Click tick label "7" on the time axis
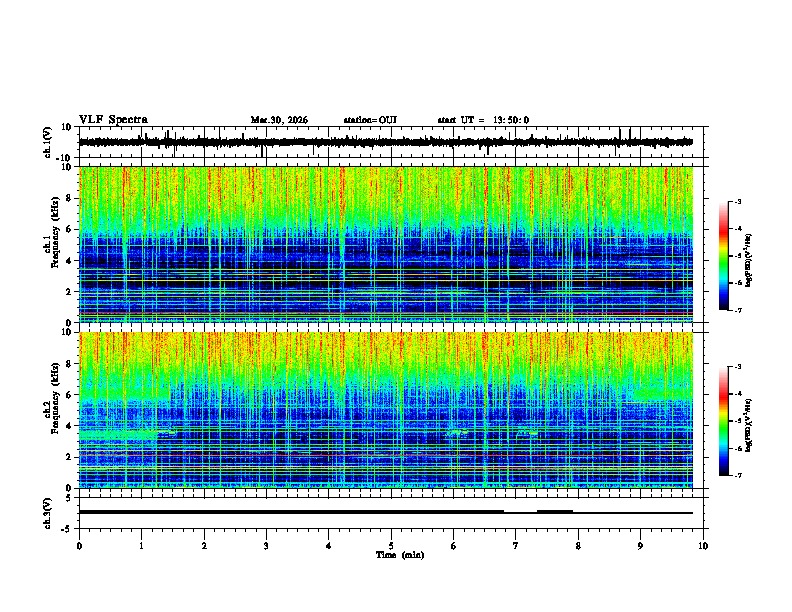The width and height of the screenshot is (792, 612). (516, 546)
